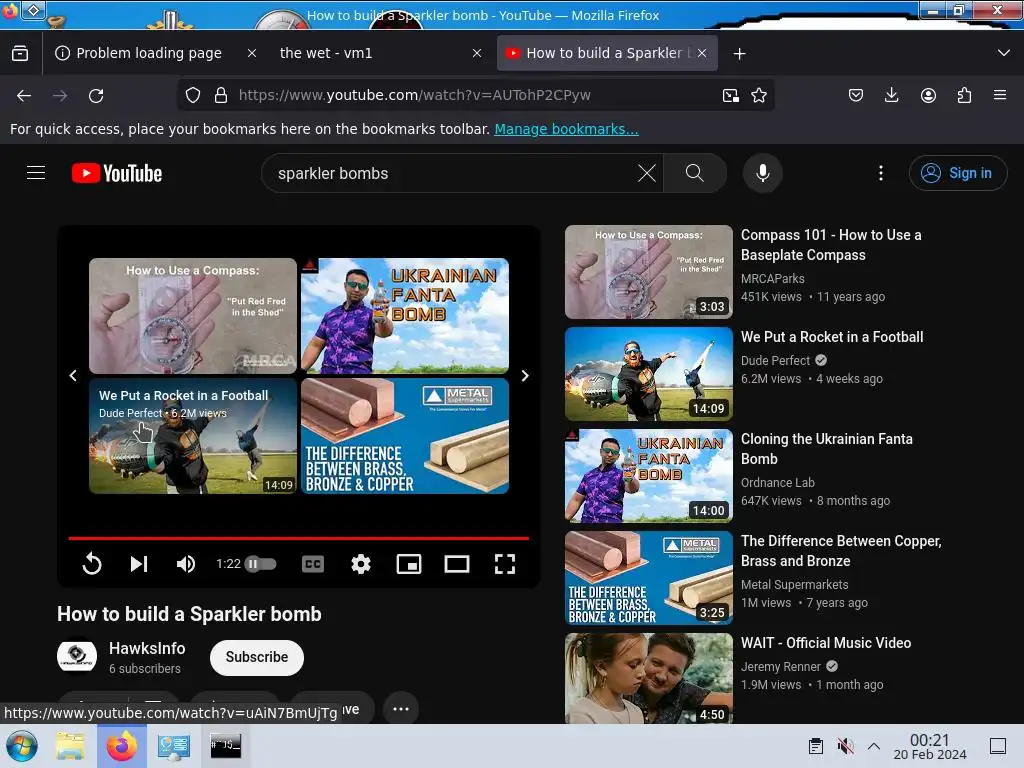Viewport: 1024px width, 768px height.
Task: Switch to theater mode
Action: tap(456, 564)
